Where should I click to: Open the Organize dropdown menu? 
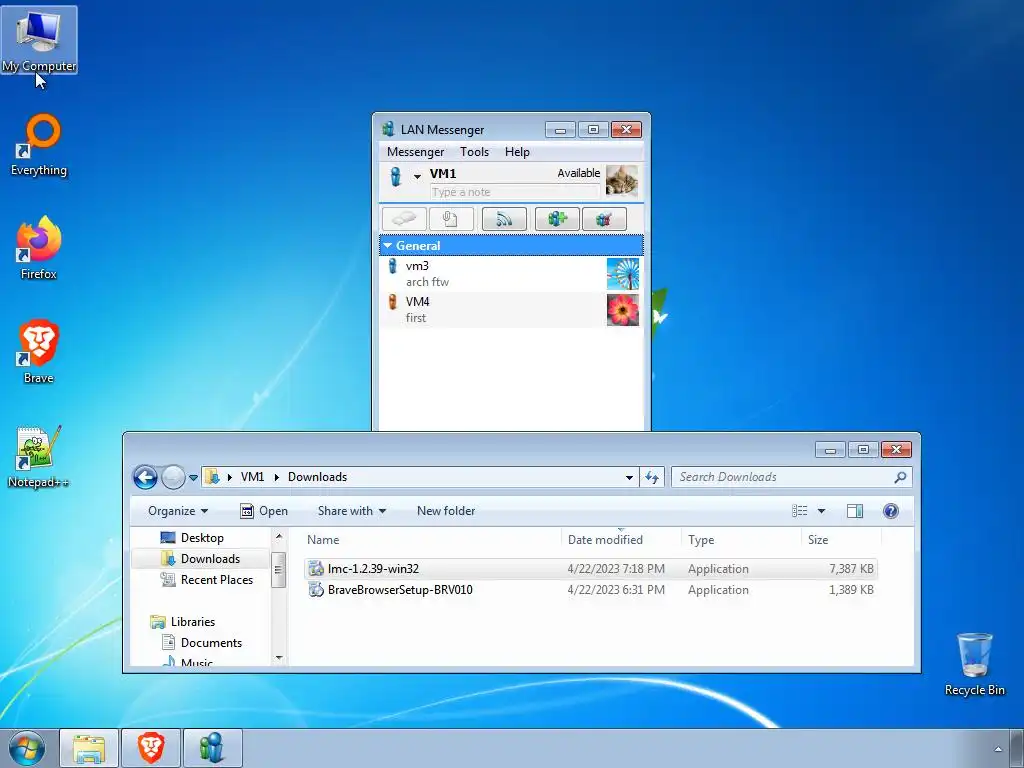coord(178,511)
